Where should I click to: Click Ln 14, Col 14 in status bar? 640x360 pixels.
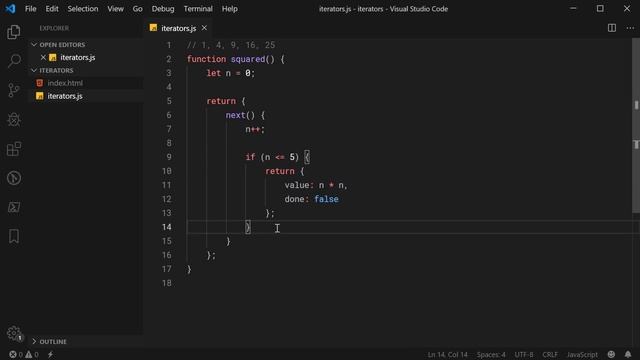pyautogui.click(x=447, y=354)
